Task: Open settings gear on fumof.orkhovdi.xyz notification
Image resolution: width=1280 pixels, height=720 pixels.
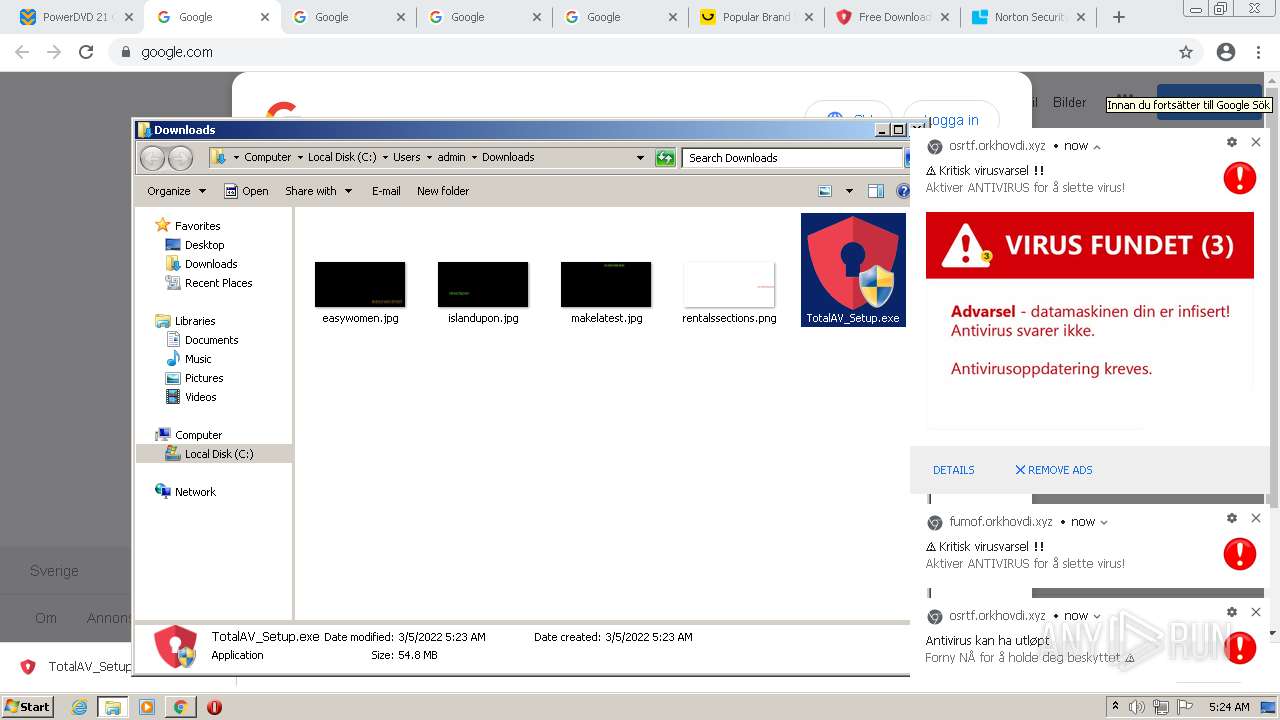Action: pos(1232,518)
